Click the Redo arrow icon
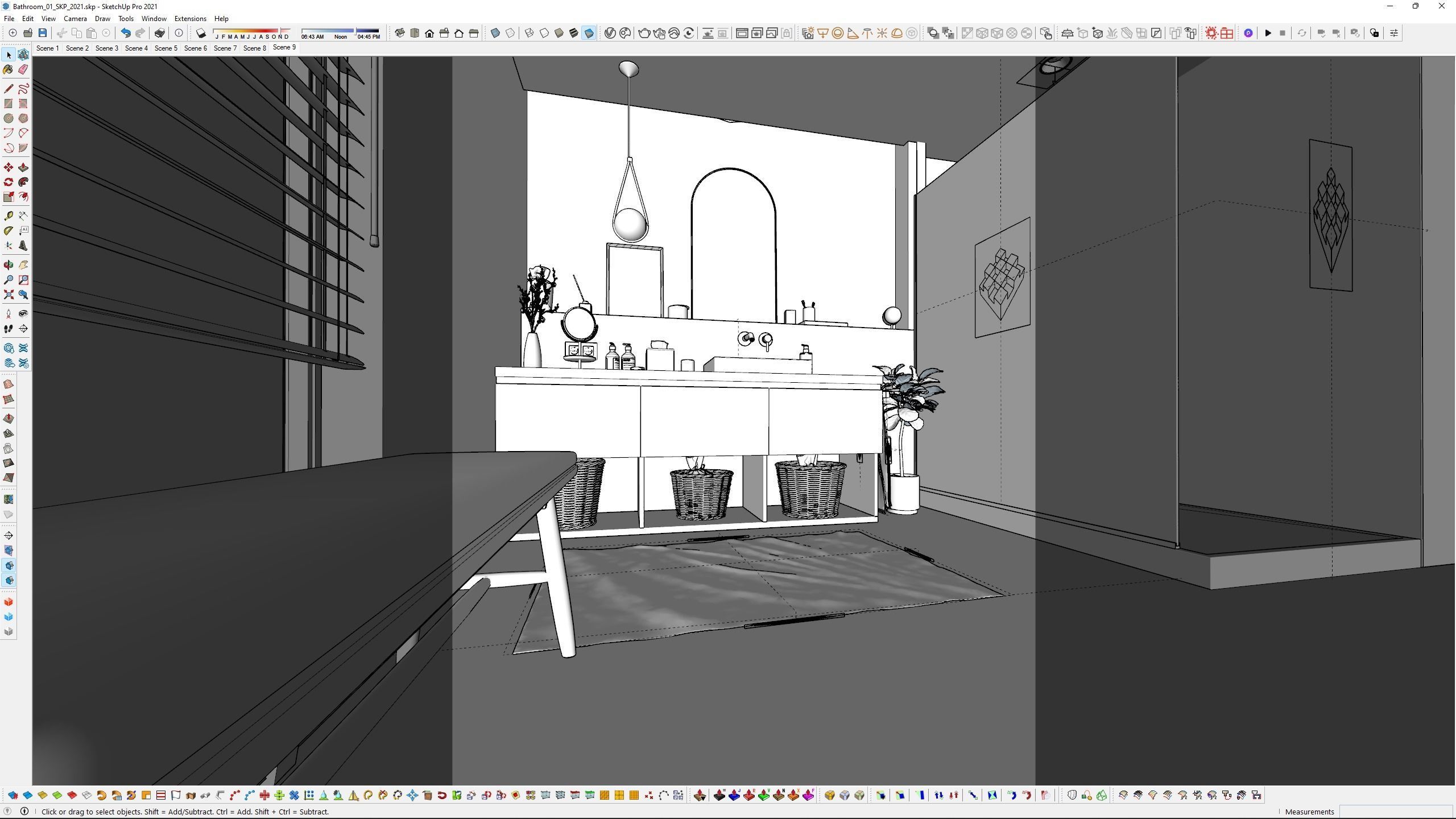Image resolution: width=1456 pixels, height=819 pixels. 140,33
